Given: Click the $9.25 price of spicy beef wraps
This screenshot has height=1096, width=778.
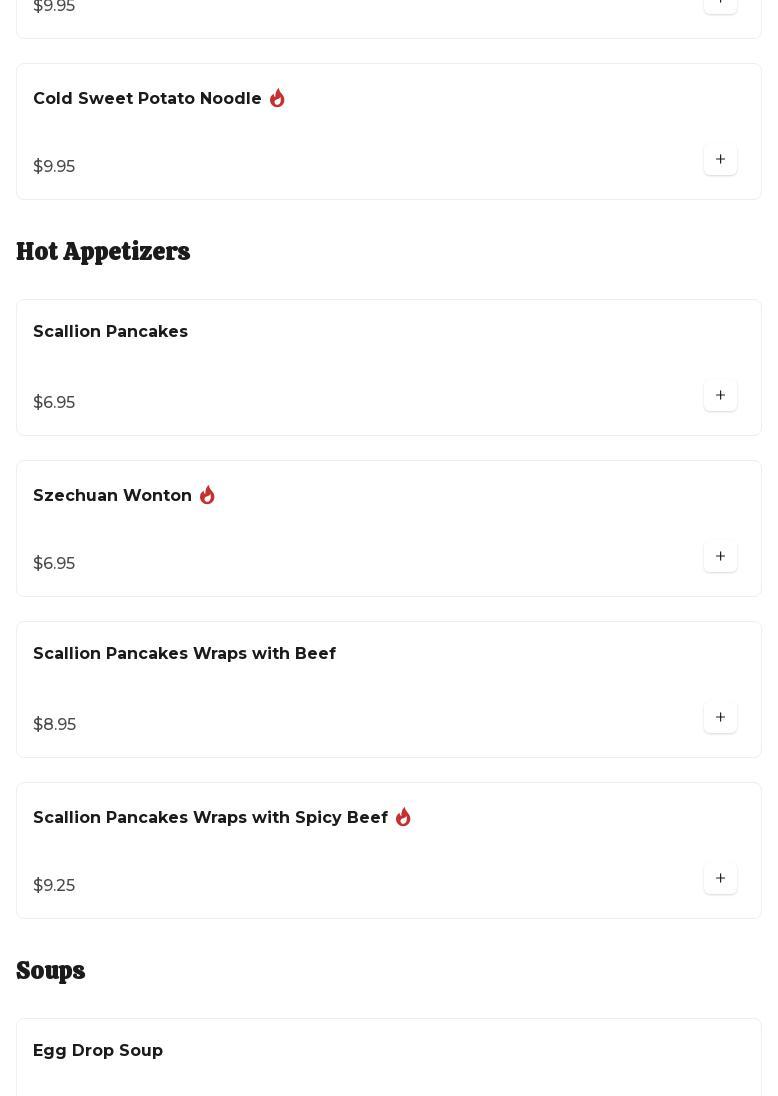Looking at the screenshot, I should [x=54, y=885].
